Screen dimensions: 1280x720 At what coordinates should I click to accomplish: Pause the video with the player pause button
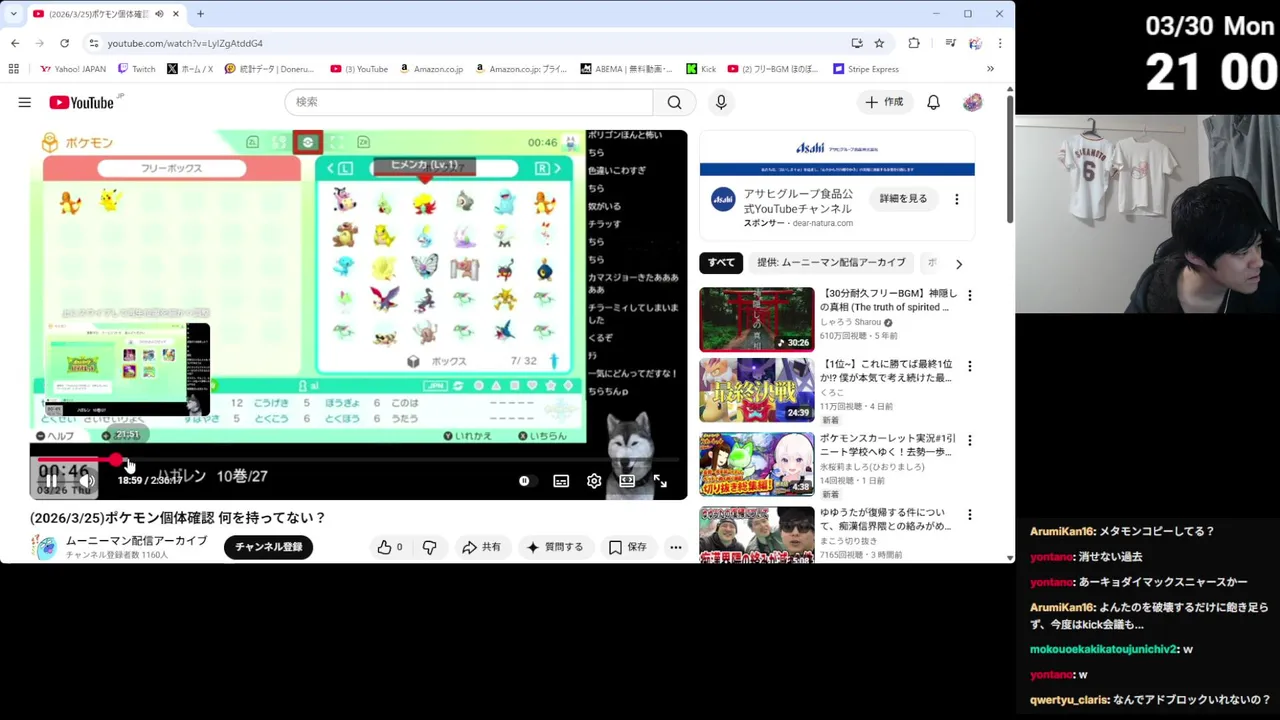pyautogui.click(x=51, y=481)
